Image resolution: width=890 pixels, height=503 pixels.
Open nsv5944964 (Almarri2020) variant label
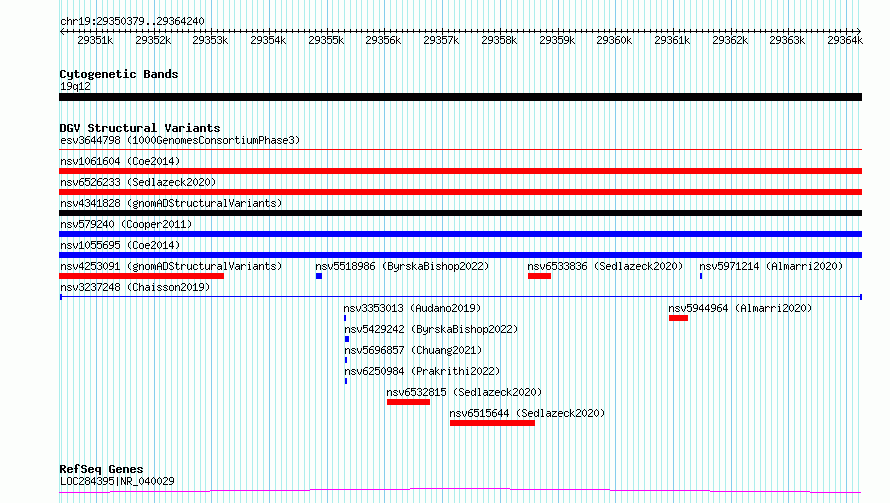click(x=740, y=308)
